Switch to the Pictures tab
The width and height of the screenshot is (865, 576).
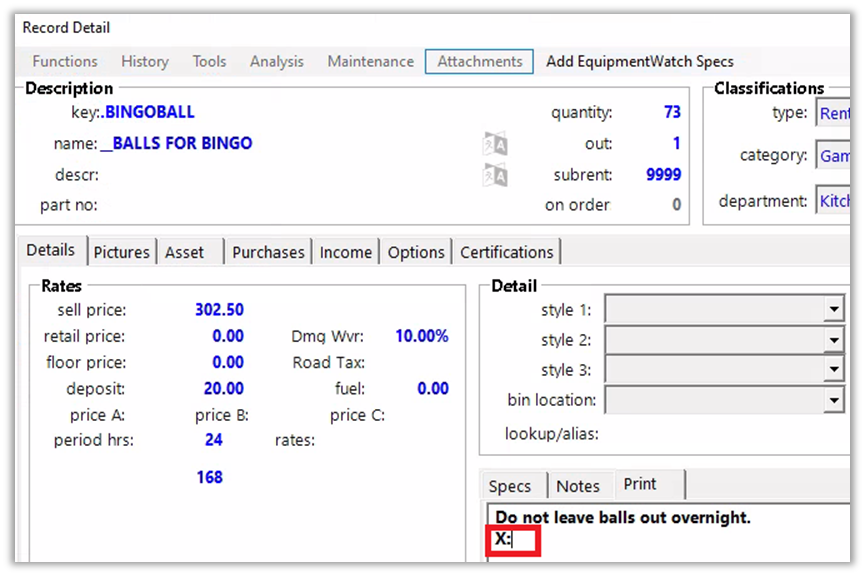point(121,252)
